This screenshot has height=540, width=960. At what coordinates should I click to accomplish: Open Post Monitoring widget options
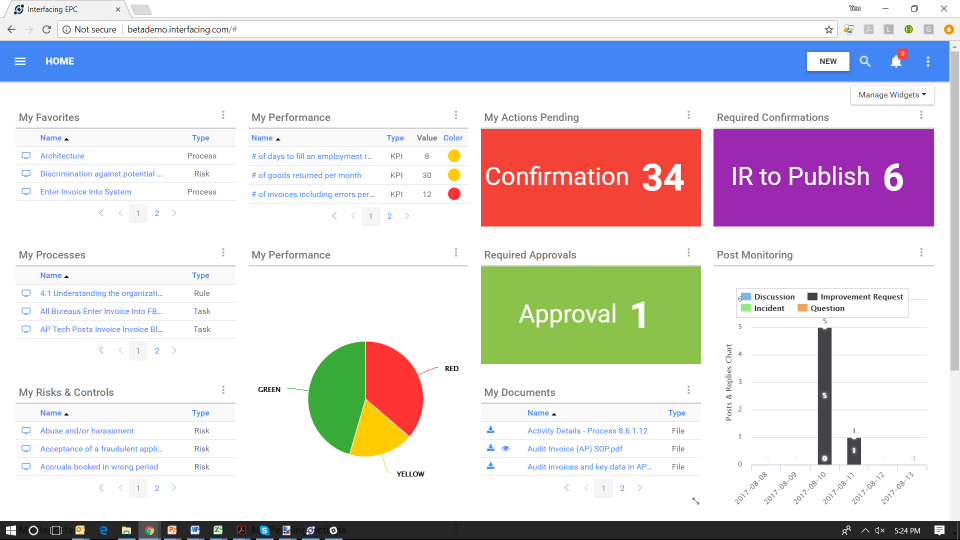pos(921,252)
